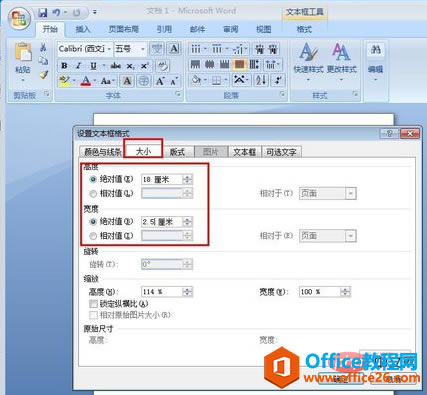Screen dimensions: 427x395
Task: Switch to the 视图 ribbon tab
Action: point(264,29)
